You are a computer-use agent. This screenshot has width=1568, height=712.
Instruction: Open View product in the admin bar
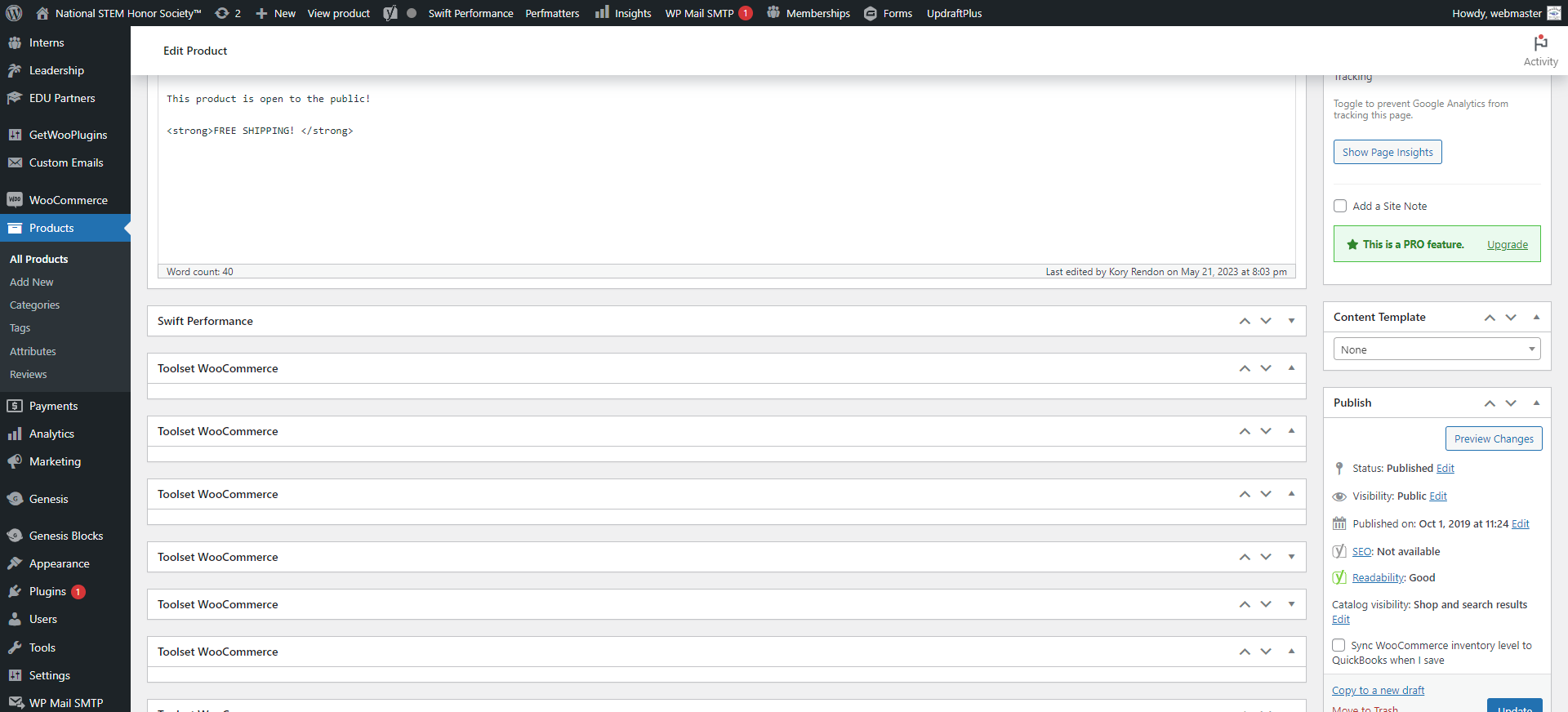click(x=338, y=13)
